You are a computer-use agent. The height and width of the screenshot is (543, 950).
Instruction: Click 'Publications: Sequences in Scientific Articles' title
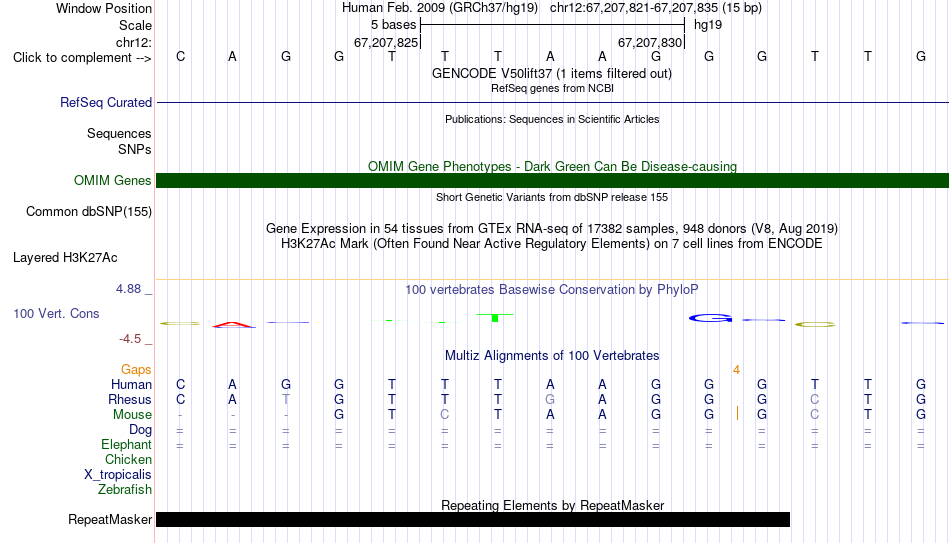(552, 119)
